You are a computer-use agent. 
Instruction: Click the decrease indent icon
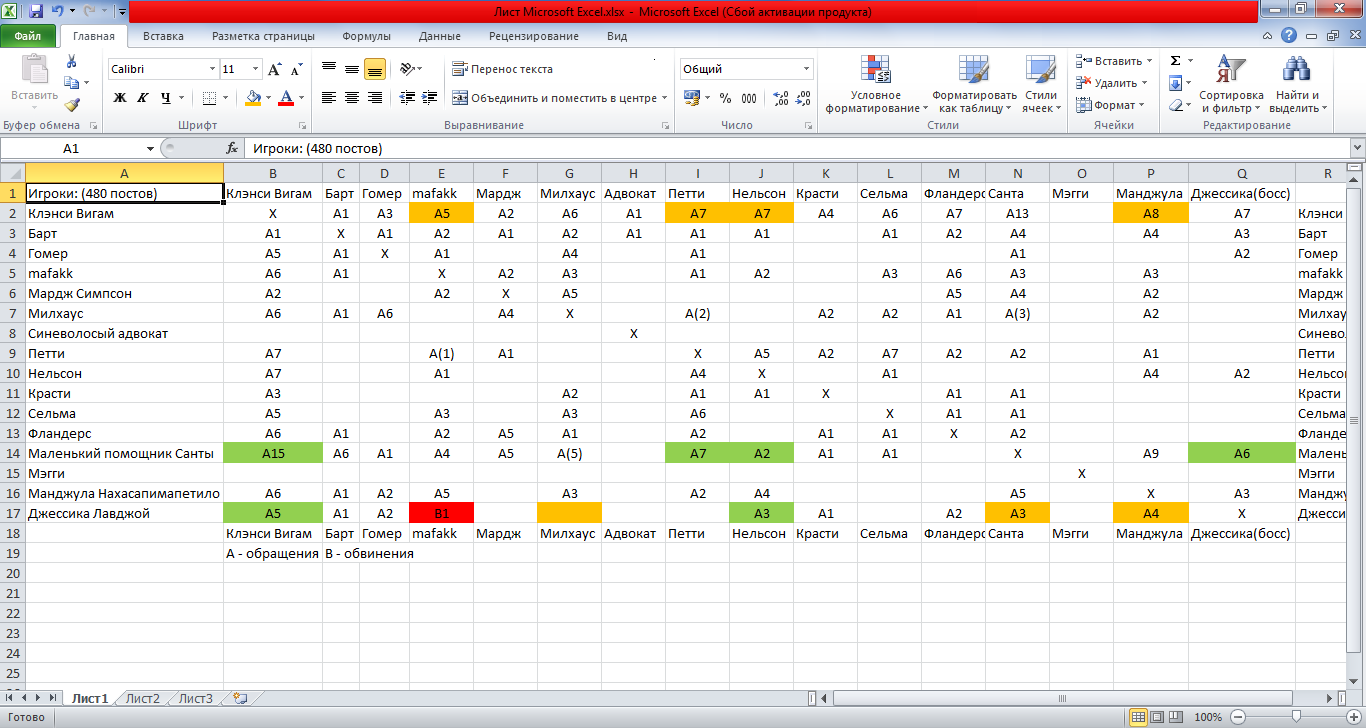(408, 98)
